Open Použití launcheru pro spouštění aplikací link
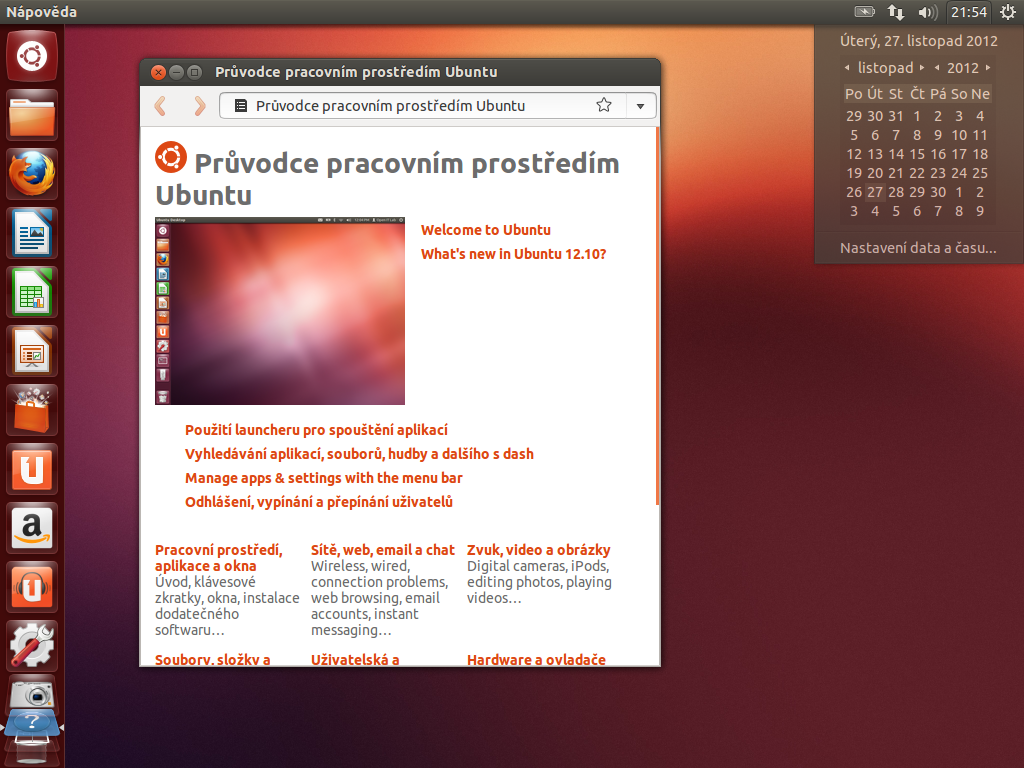Viewport: 1024px width, 768px height. (316, 430)
